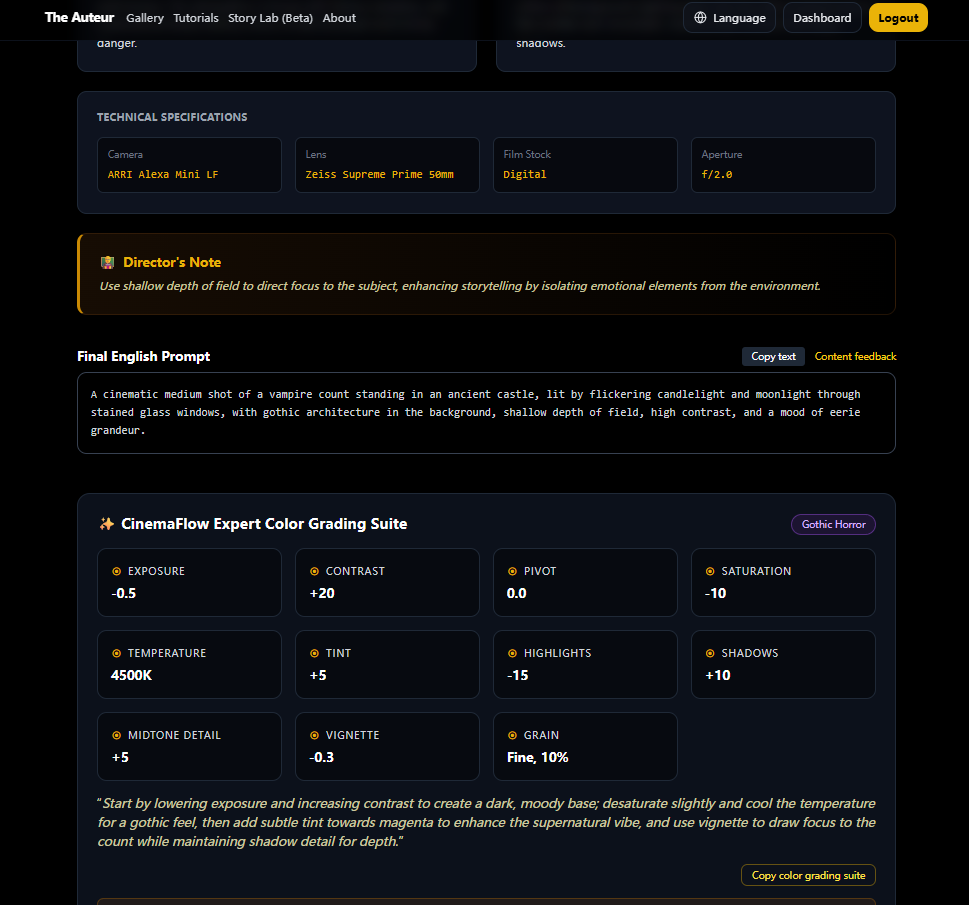
Task: Click the ARRI Alexa Mini LF value
Action: (163, 174)
